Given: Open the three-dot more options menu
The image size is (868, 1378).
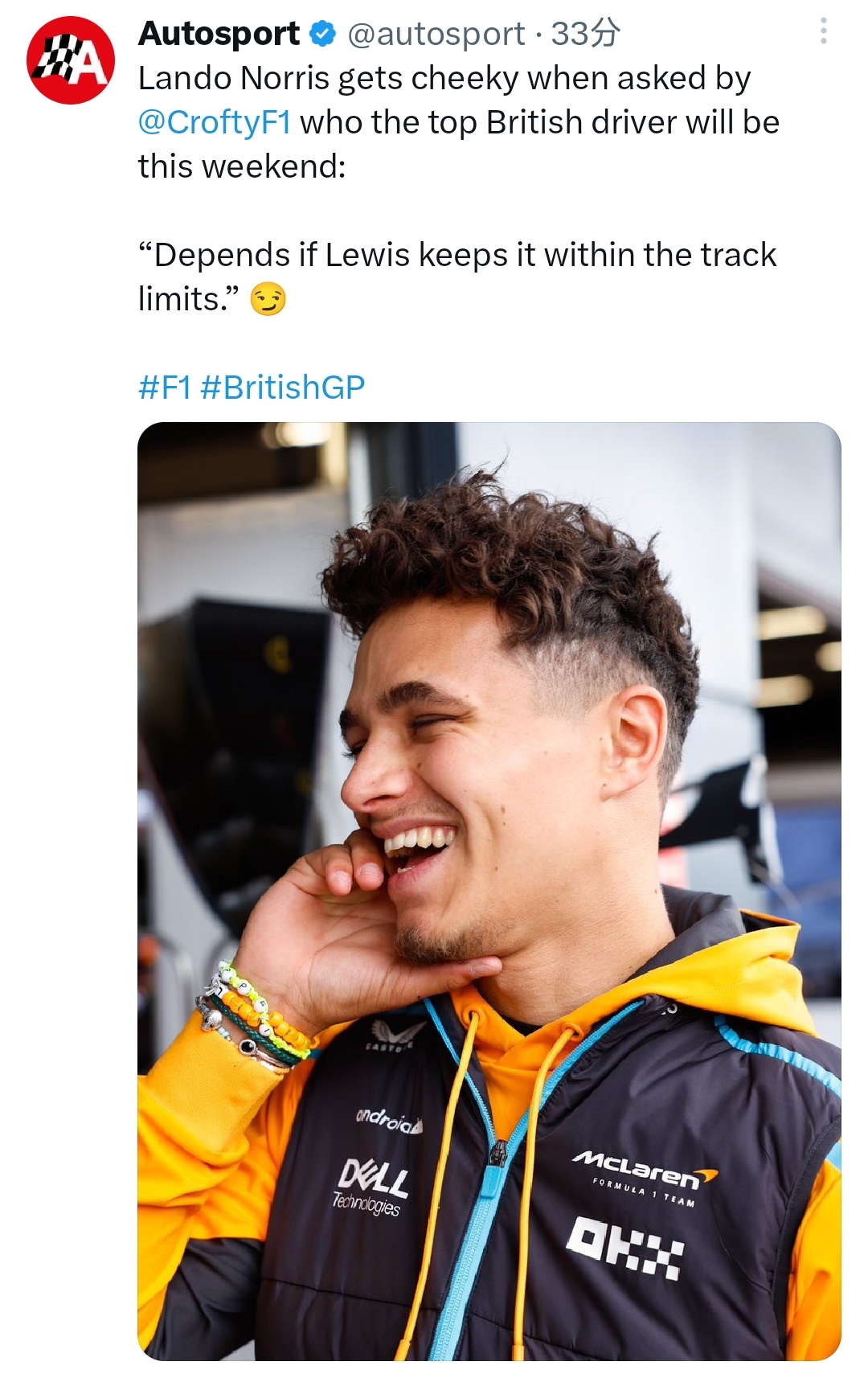Looking at the screenshot, I should [823, 31].
